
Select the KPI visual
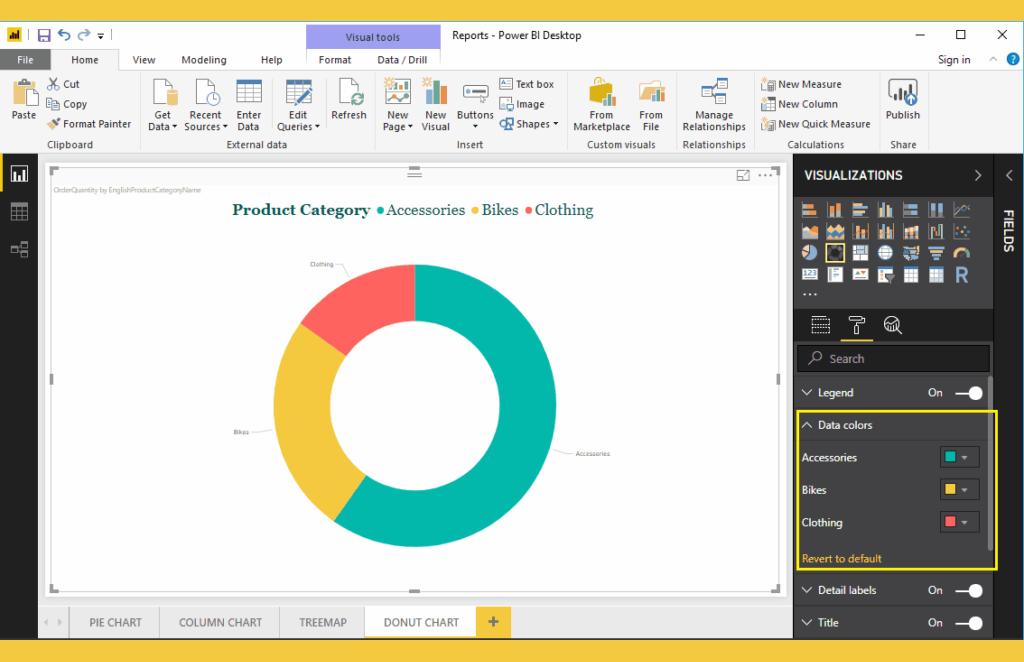pos(860,275)
